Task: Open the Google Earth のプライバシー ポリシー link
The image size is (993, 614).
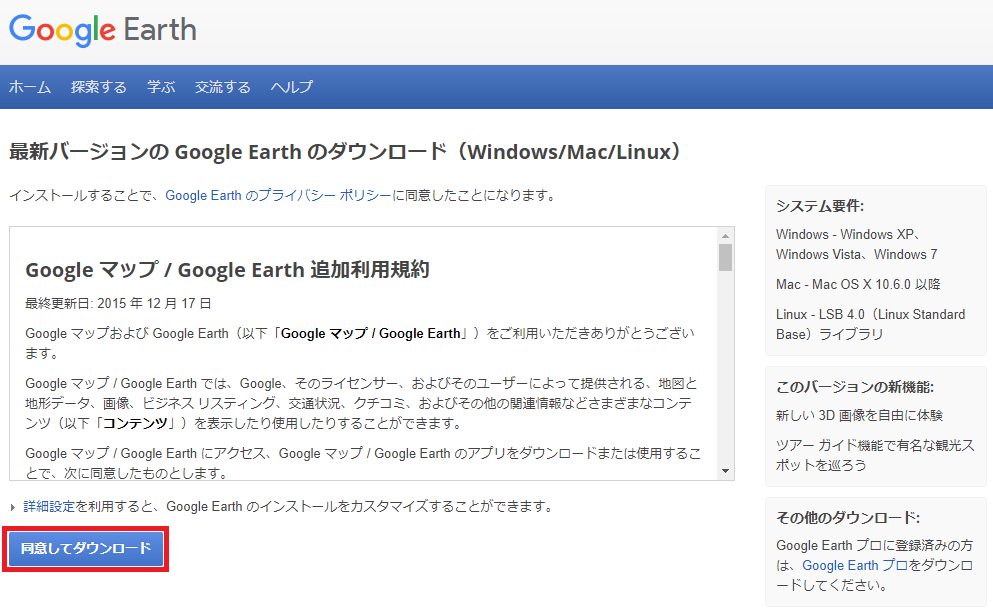Action: point(278,196)
